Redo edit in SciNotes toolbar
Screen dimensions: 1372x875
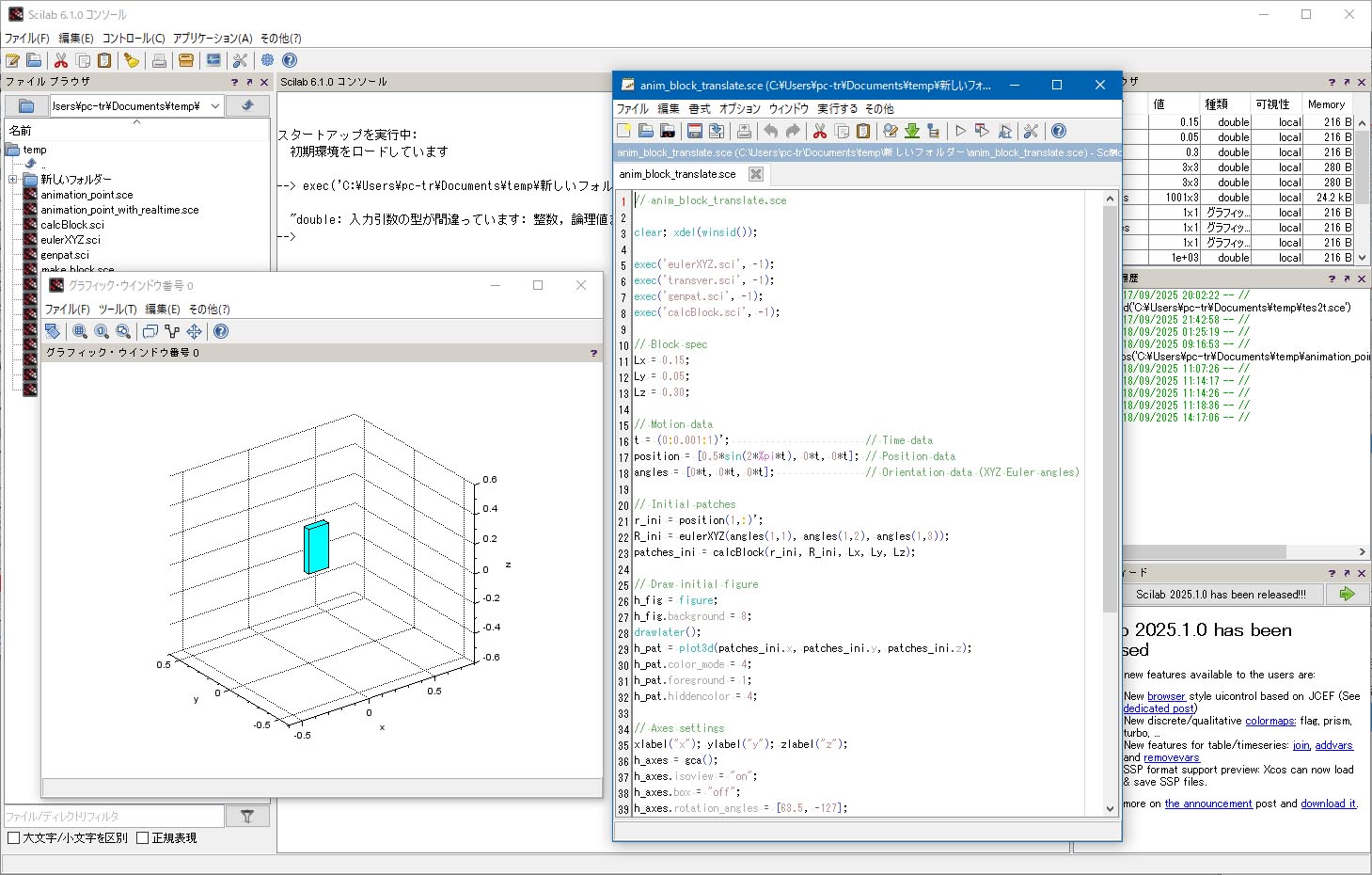(793, 131)
